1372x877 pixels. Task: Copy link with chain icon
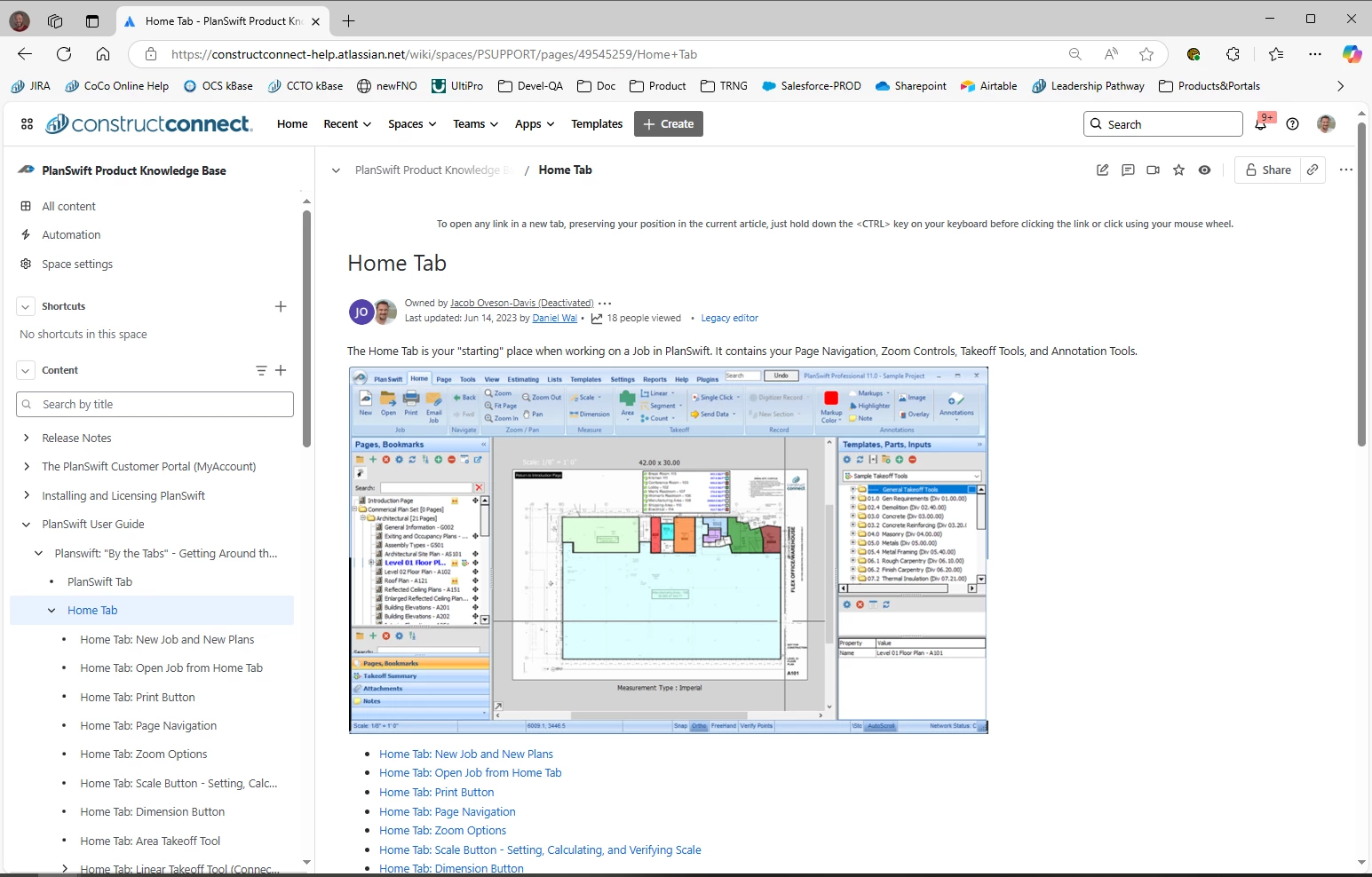pyautogui.click(x=1313, y=170)
